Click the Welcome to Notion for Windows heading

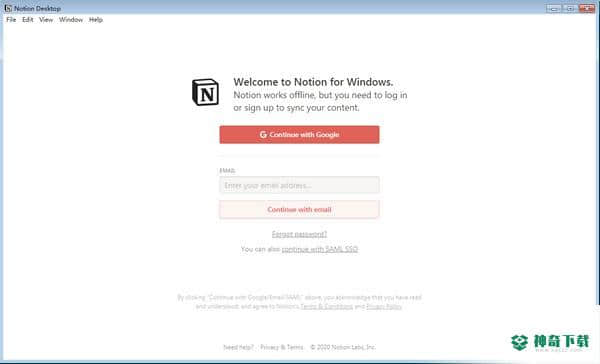(313, 82)
